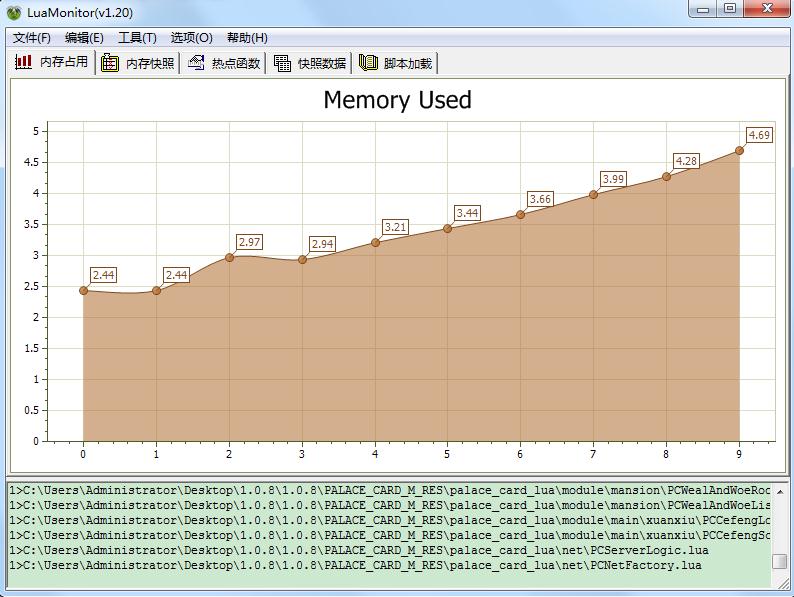This screenshot has height=597, width=794.
Task: Switch to the 热点函数 tab
Action: point(223,63)
